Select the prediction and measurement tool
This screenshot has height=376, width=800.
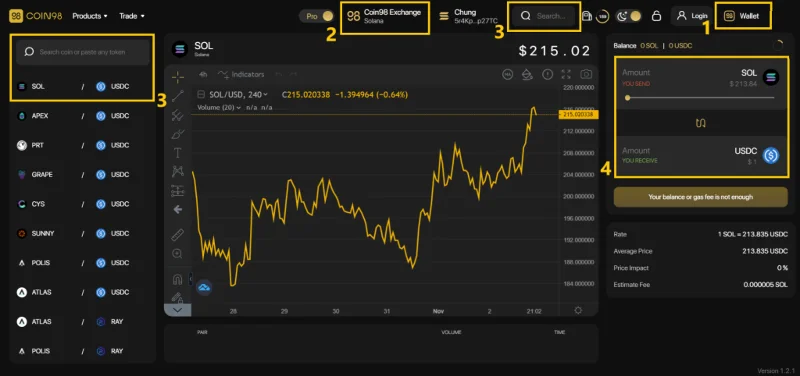point(178,190)
